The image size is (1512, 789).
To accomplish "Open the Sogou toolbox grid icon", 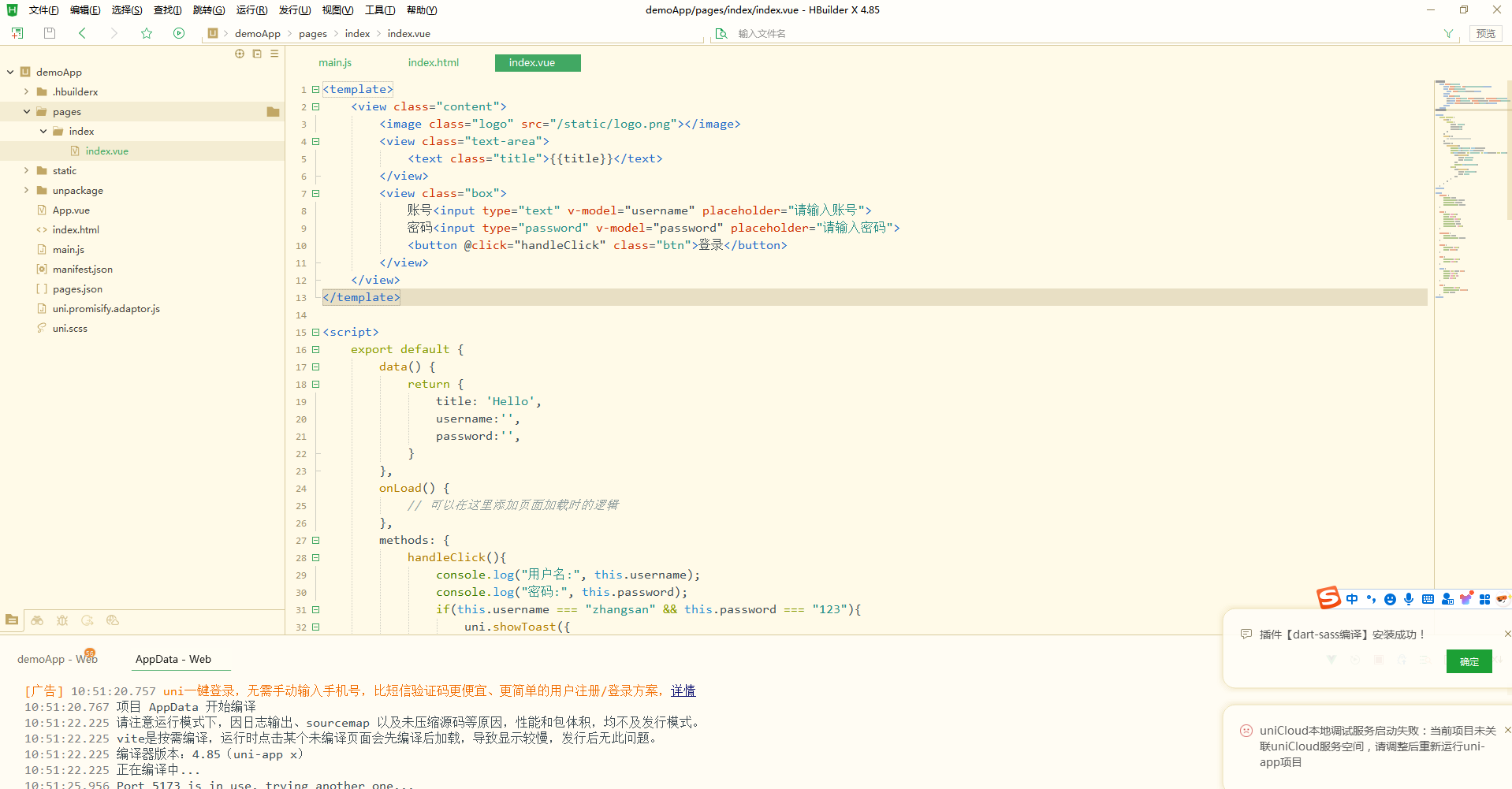I will click(1484, 599).
